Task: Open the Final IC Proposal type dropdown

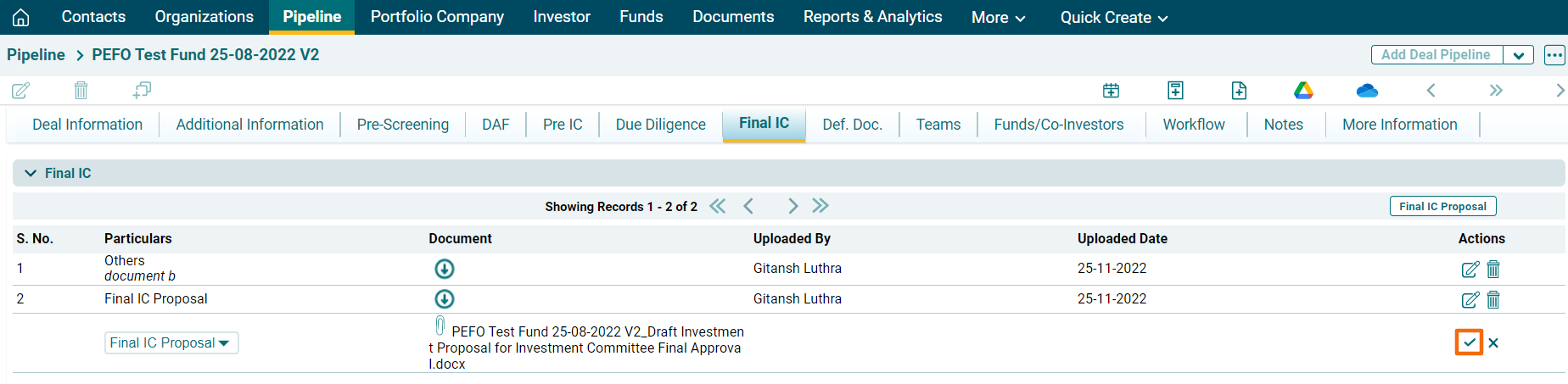Action: tap(171, 342)
